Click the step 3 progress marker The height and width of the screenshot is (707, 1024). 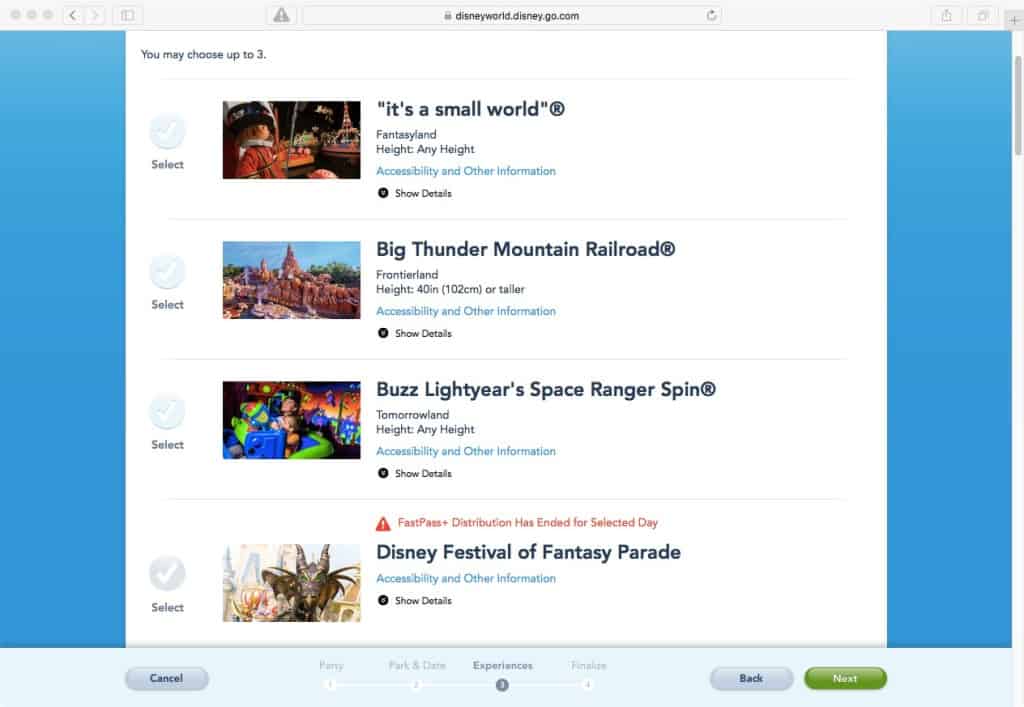point(502,685)
